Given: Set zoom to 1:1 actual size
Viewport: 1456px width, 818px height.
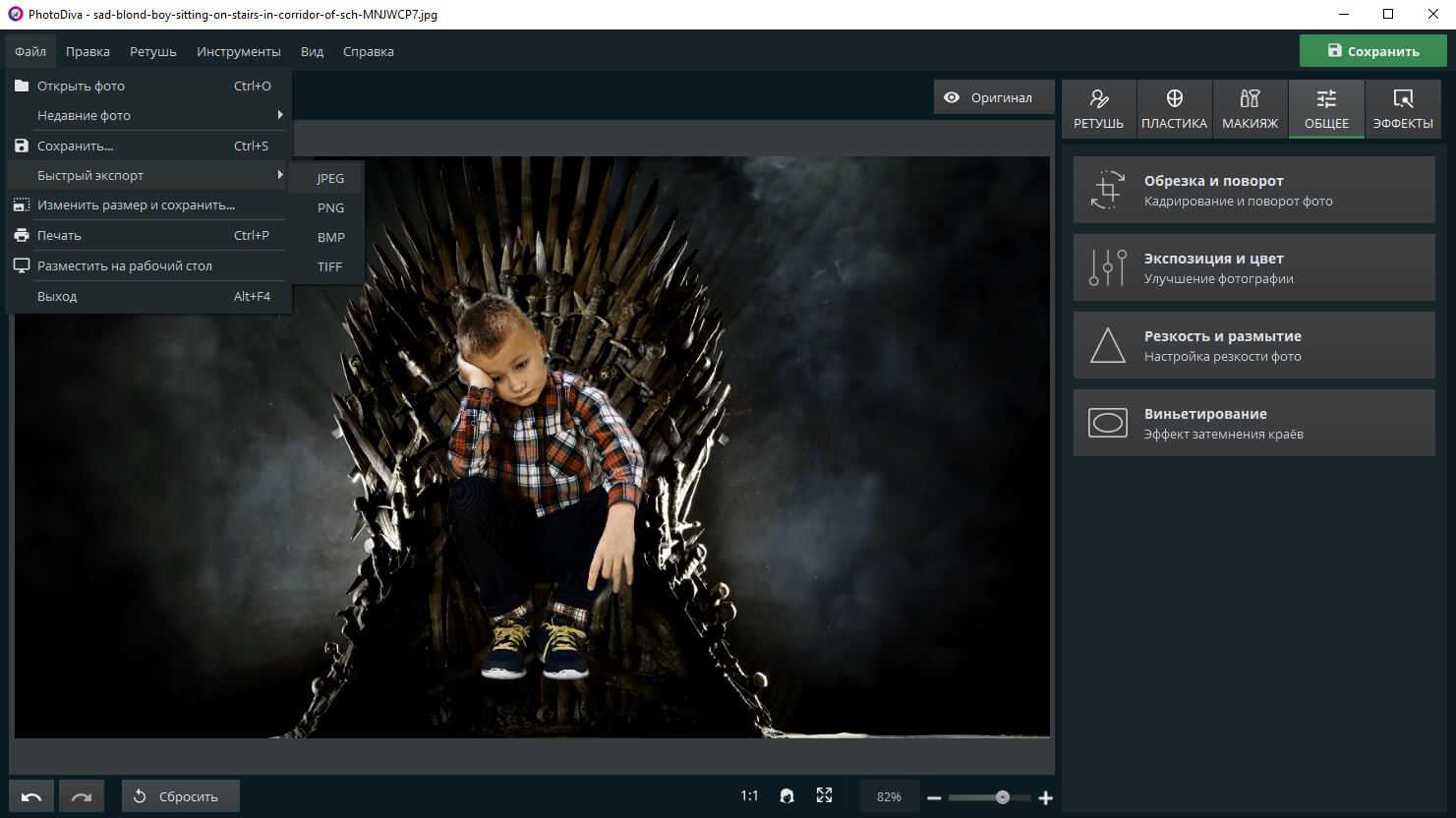Looking at the screenshot, I should pos(749,796).
